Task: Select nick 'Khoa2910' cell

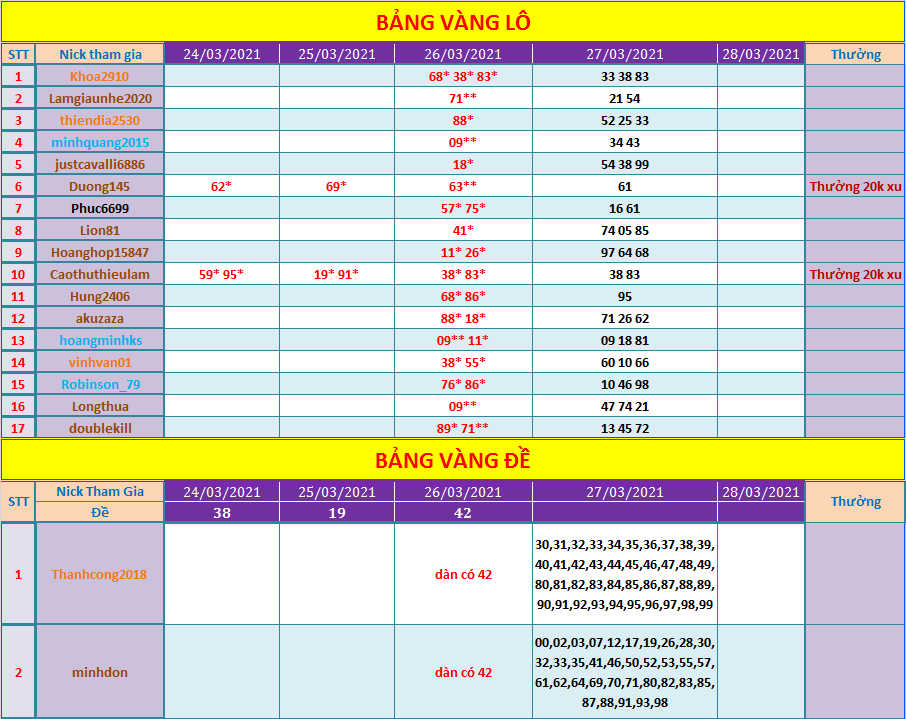Action: click(100, 76)
